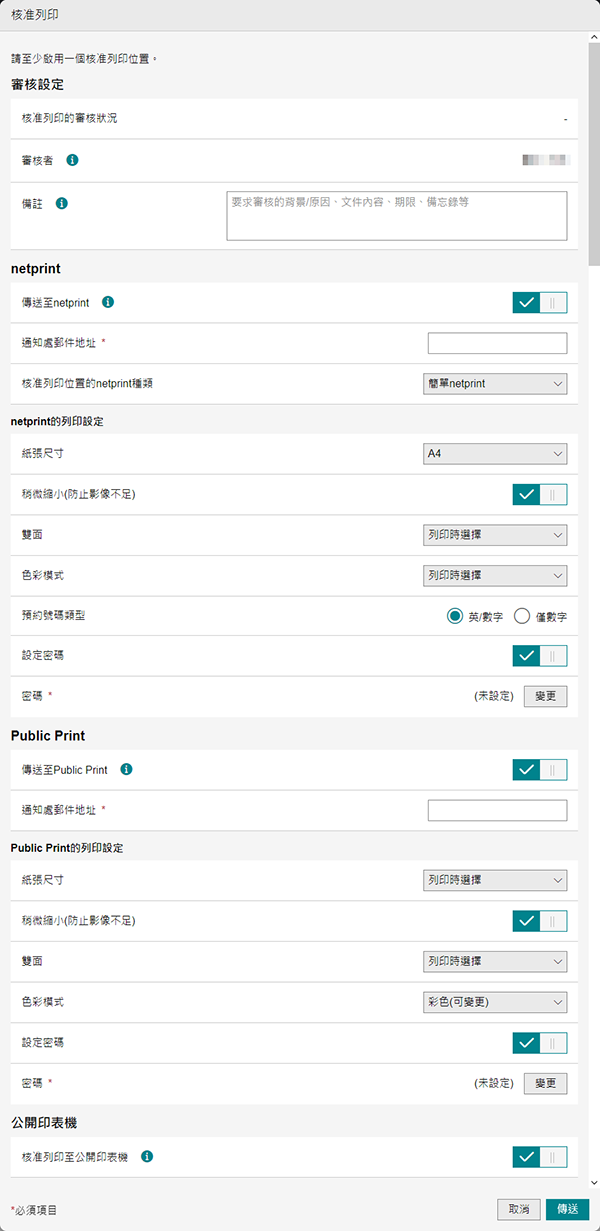Click 傳送 button to submit
The image size is (600, 1231).
[567, 1209]
